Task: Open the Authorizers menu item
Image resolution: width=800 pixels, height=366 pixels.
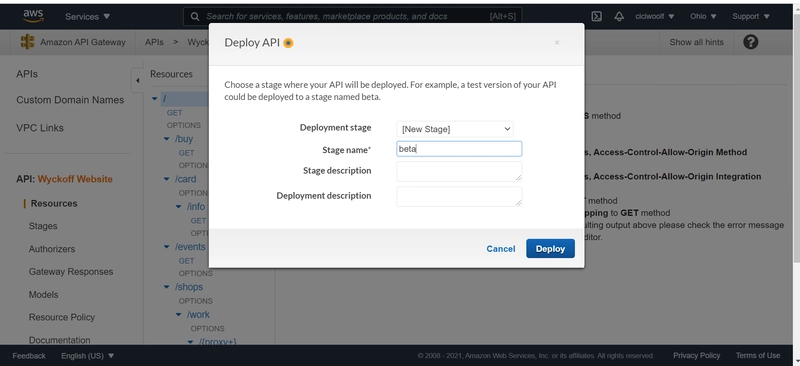Action: 52,249
